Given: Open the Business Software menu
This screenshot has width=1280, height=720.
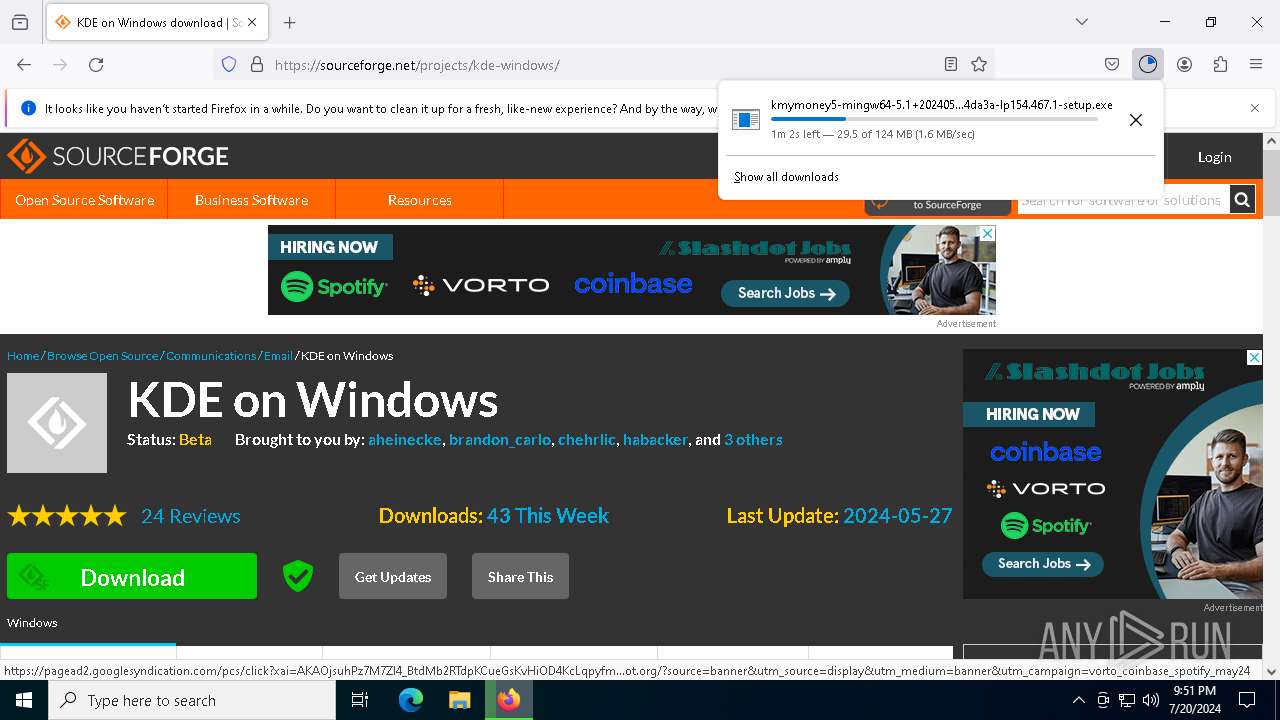Looking at the screenshot, I should [251, 200].
